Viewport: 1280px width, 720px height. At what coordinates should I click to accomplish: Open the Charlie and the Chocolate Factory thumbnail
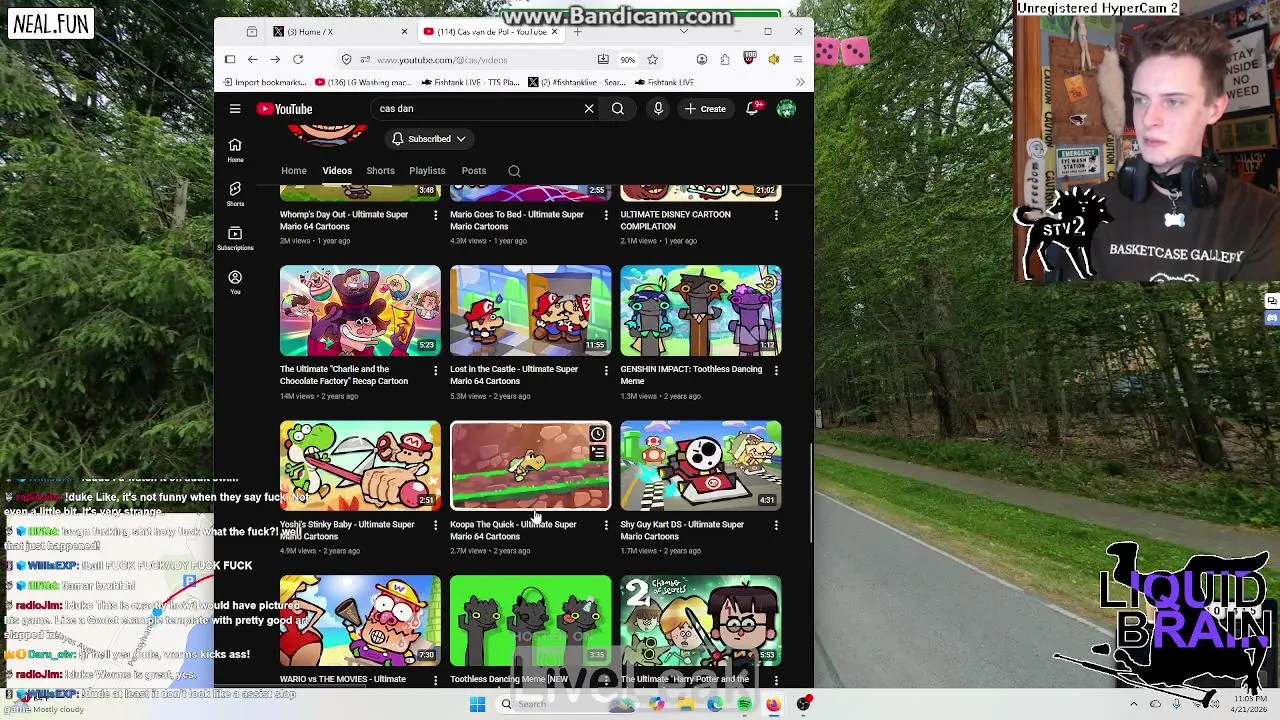(x=360, y=311)
